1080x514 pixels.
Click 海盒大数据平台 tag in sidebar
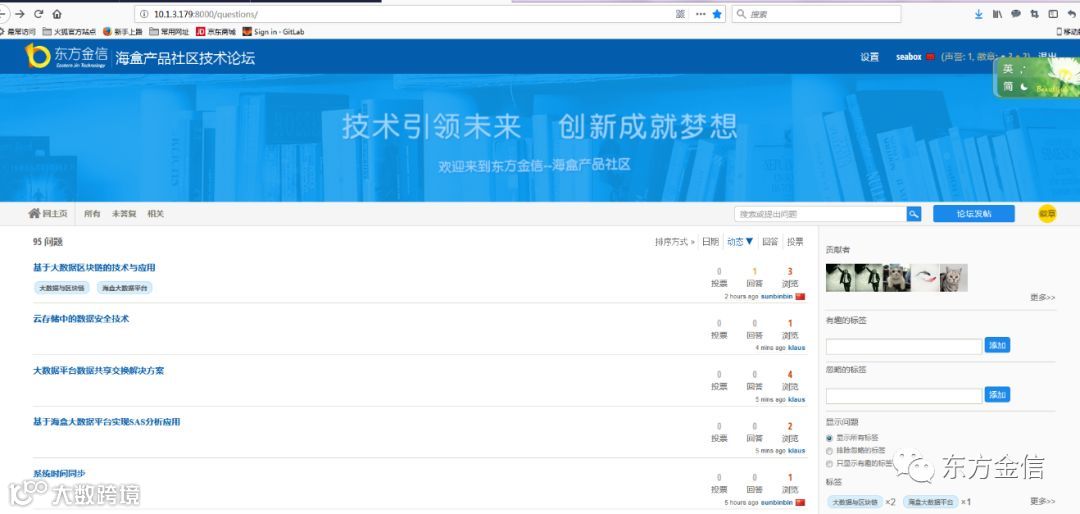click(930, 502)
